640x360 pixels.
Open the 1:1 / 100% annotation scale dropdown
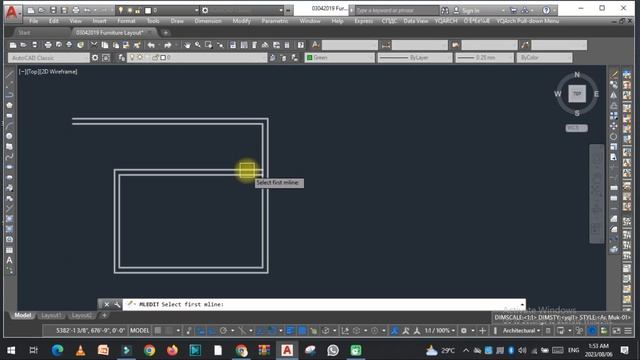(x=440, y=331)
